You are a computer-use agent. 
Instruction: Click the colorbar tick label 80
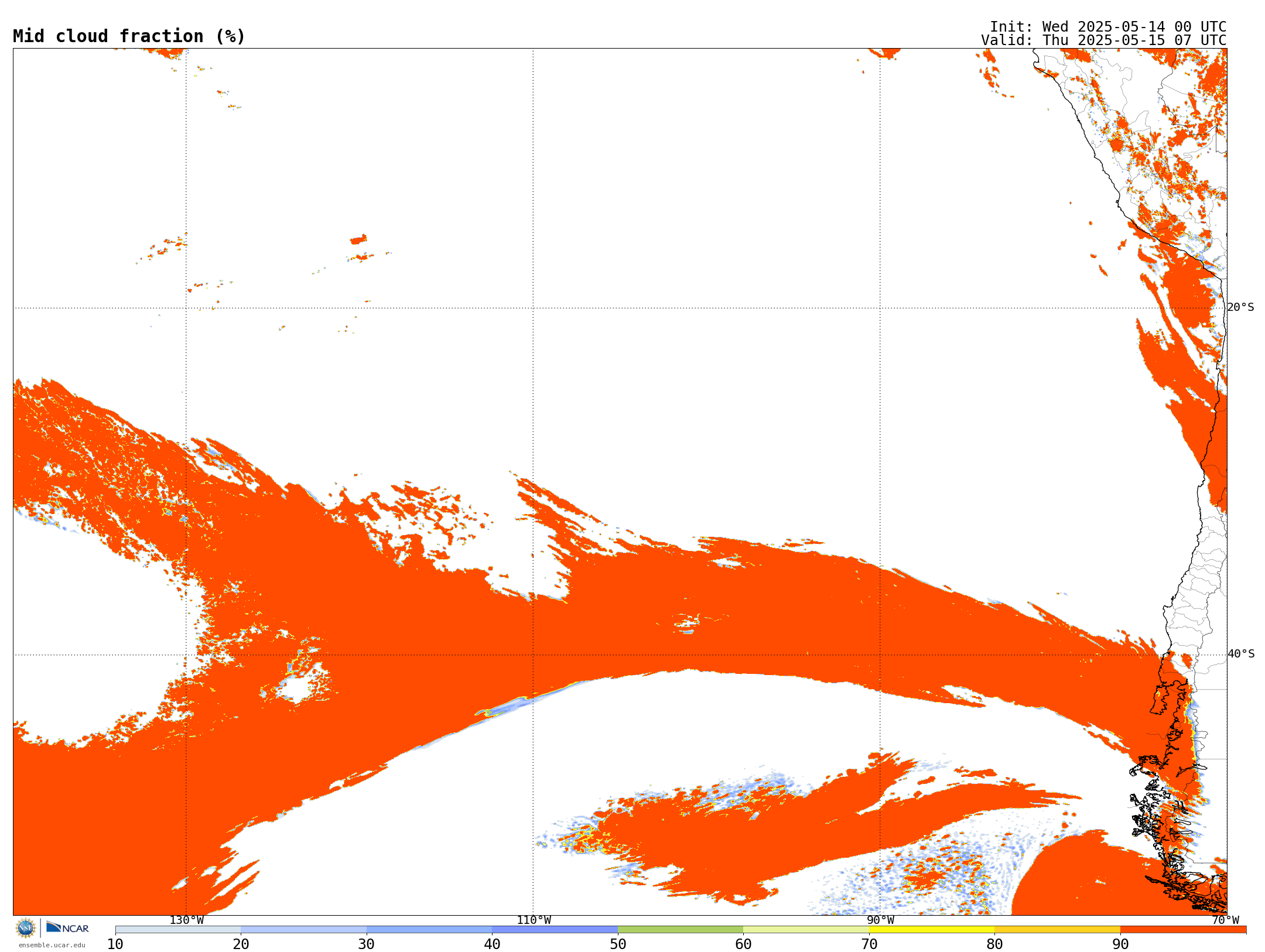click(x=994, y=944)
